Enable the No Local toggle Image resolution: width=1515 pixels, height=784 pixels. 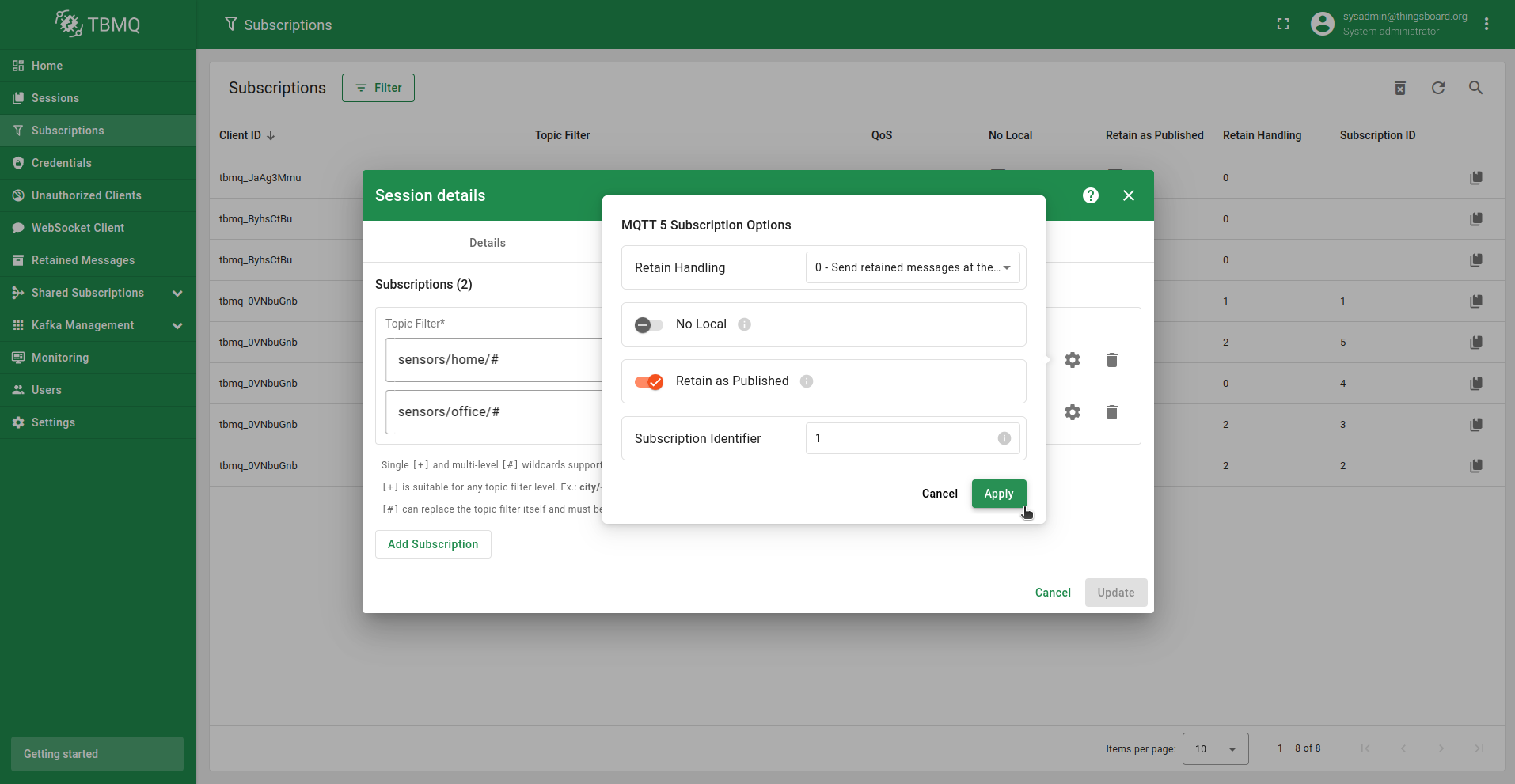click(649, 324)
